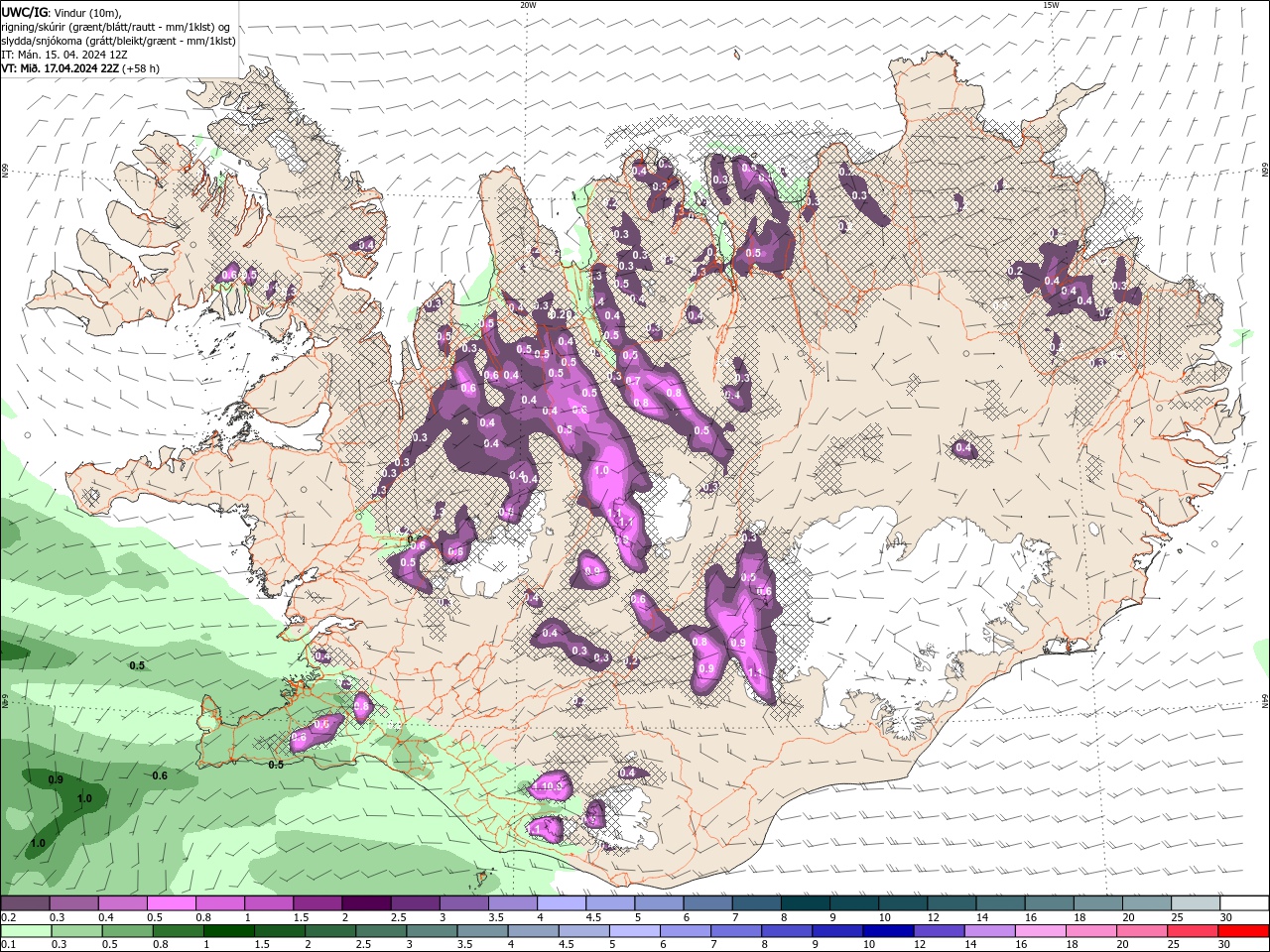Click the black '0.9' rain value over the sea

coord(56,779)
